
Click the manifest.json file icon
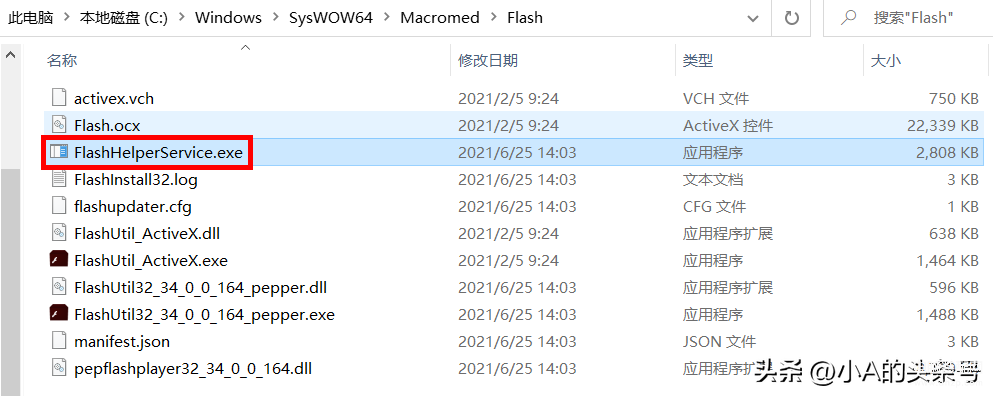[58, 341]
